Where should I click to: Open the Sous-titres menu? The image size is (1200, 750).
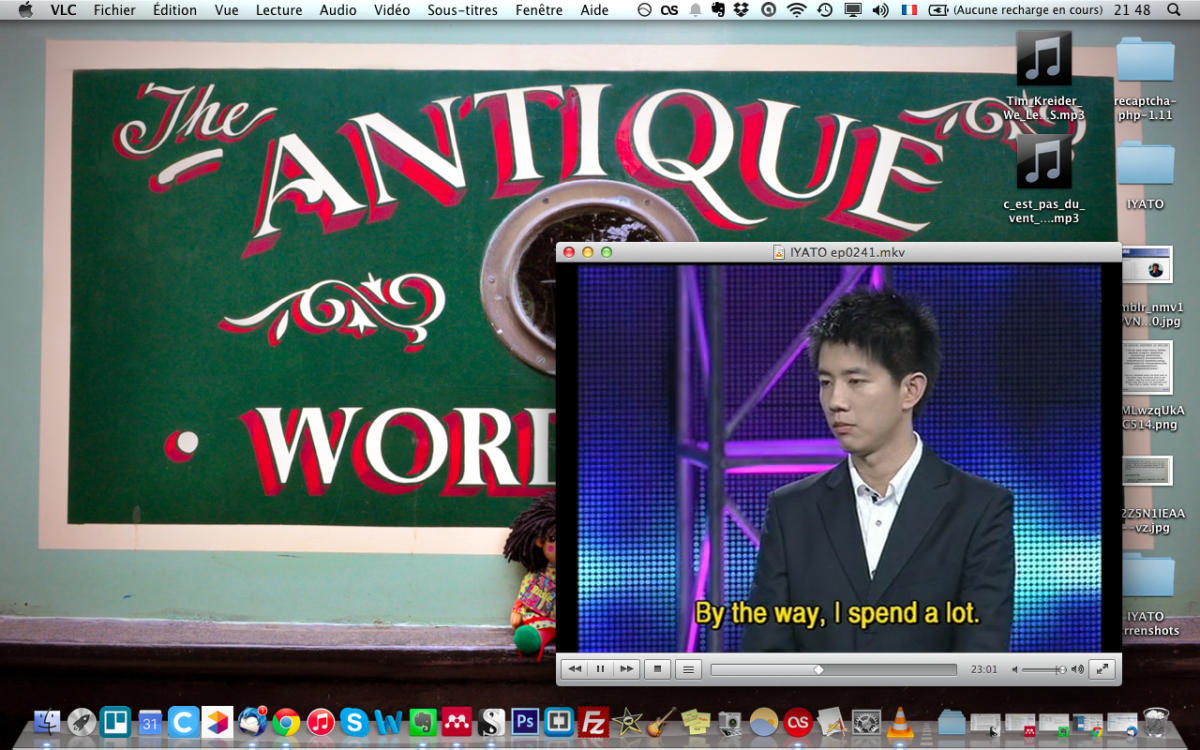462,10
